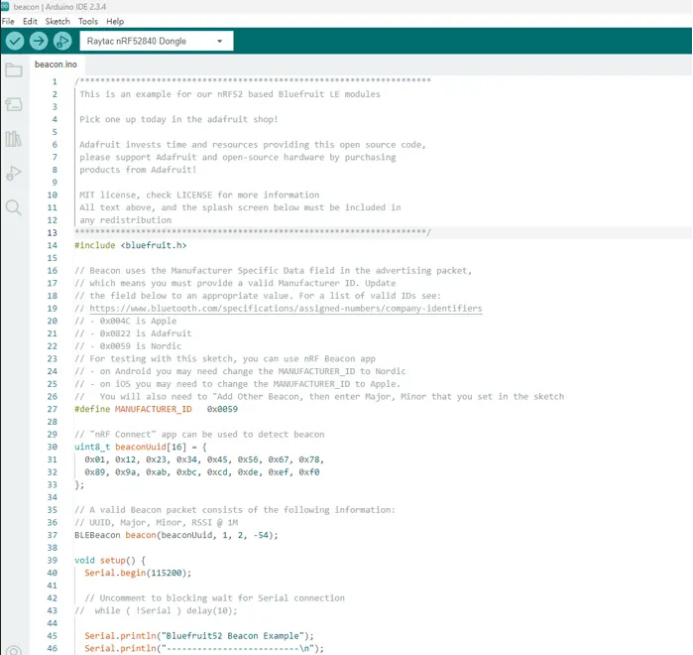
Task: Click the UUID bytes row starting 0x89
Action: [x=202, y=472]
